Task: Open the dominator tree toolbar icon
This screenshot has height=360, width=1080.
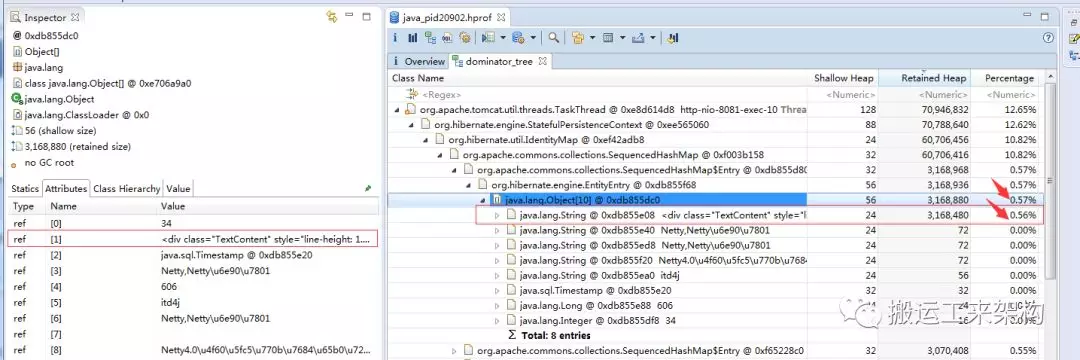Action: [x=430, y=38]
